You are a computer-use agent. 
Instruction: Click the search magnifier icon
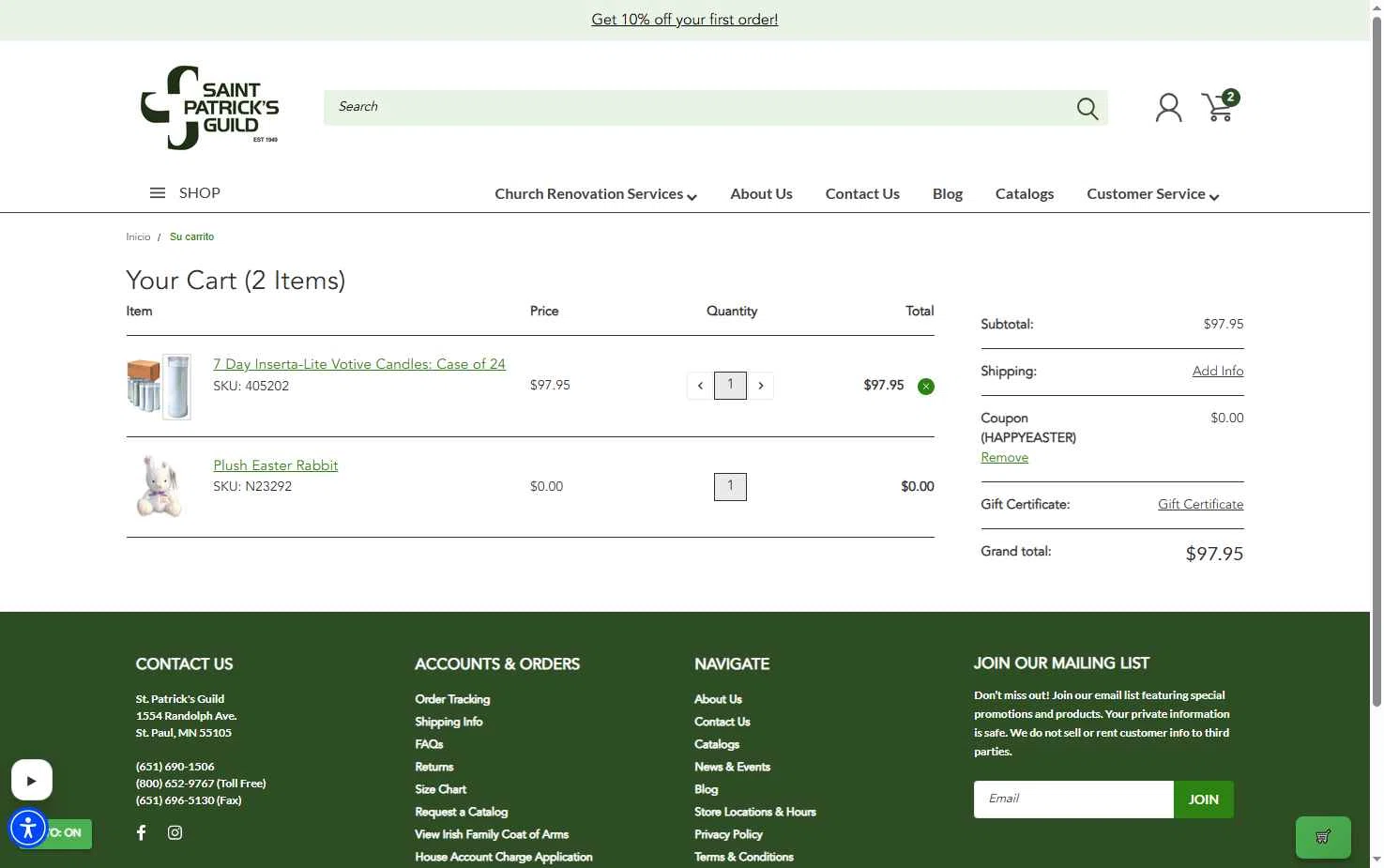coord(1087,109)
